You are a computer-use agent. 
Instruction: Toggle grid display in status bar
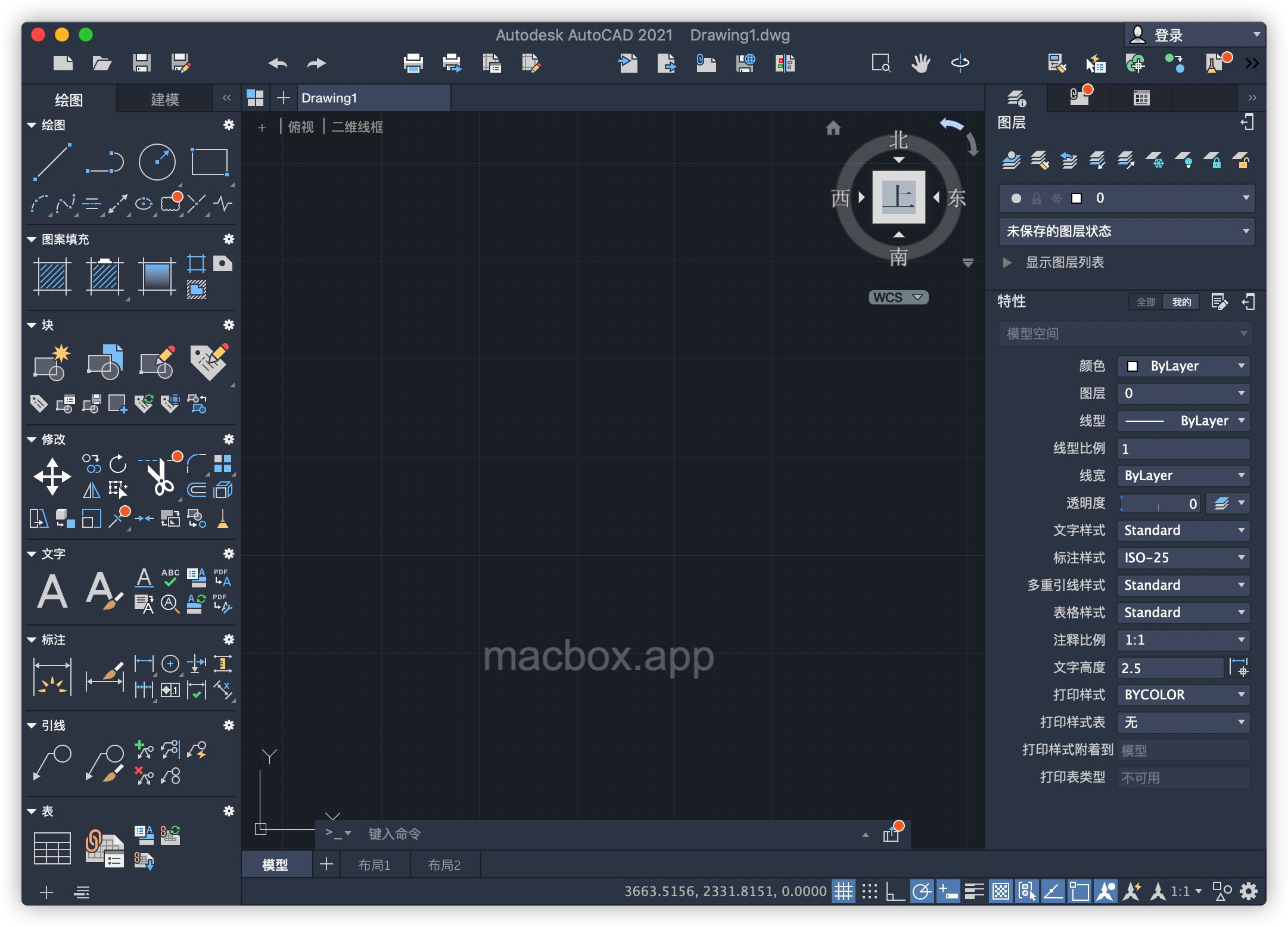(x=844, y=891)
